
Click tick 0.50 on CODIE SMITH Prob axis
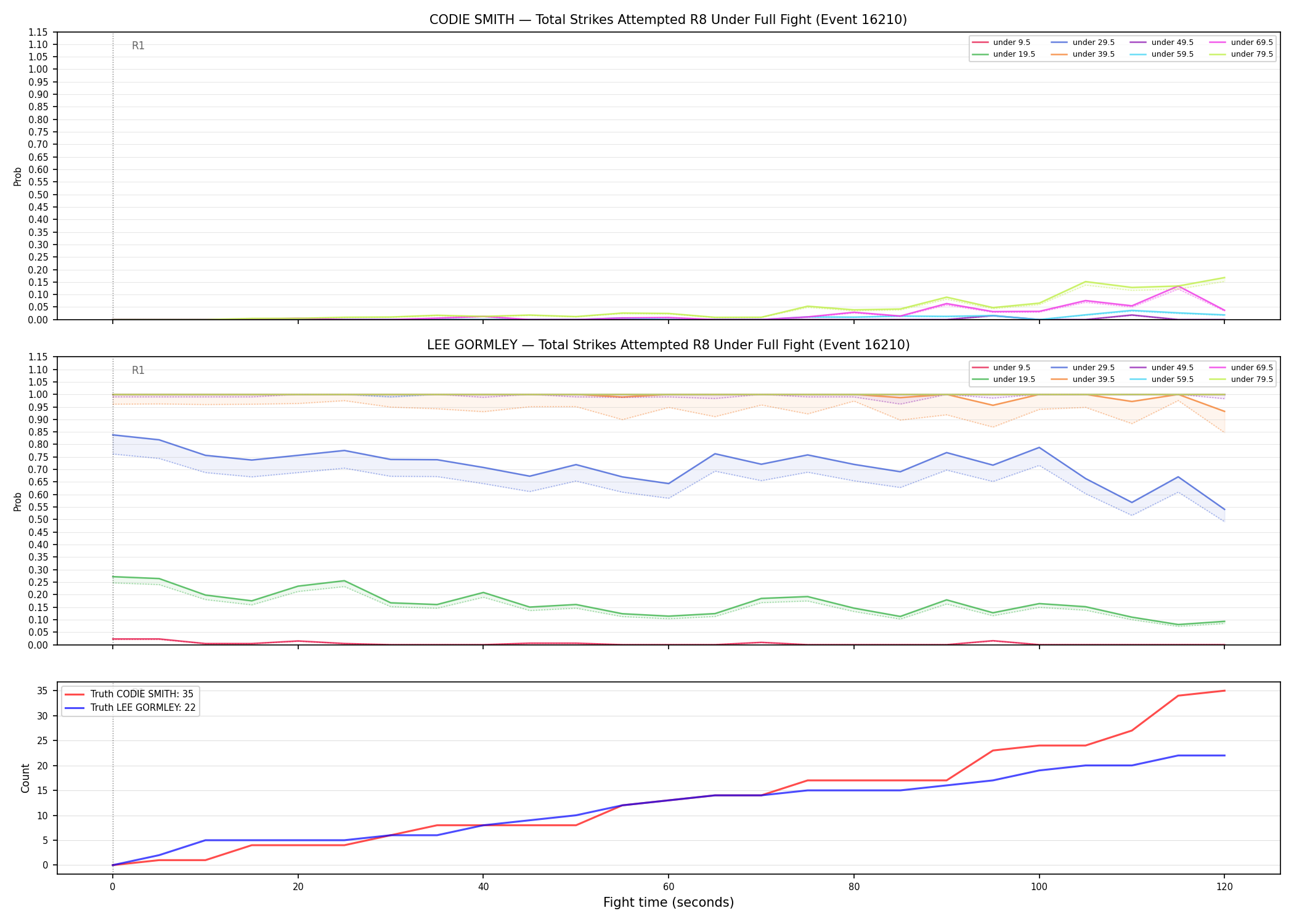38,195
